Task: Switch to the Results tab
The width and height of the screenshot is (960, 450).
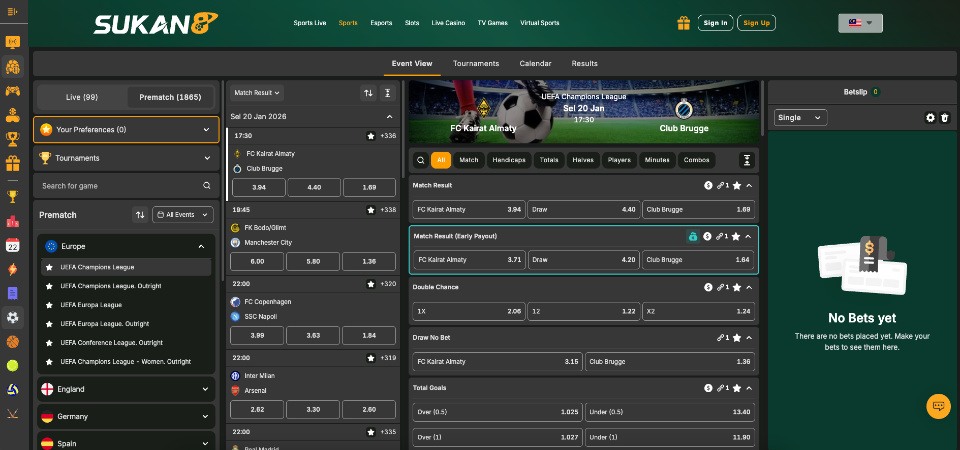Action: [584, 64]
